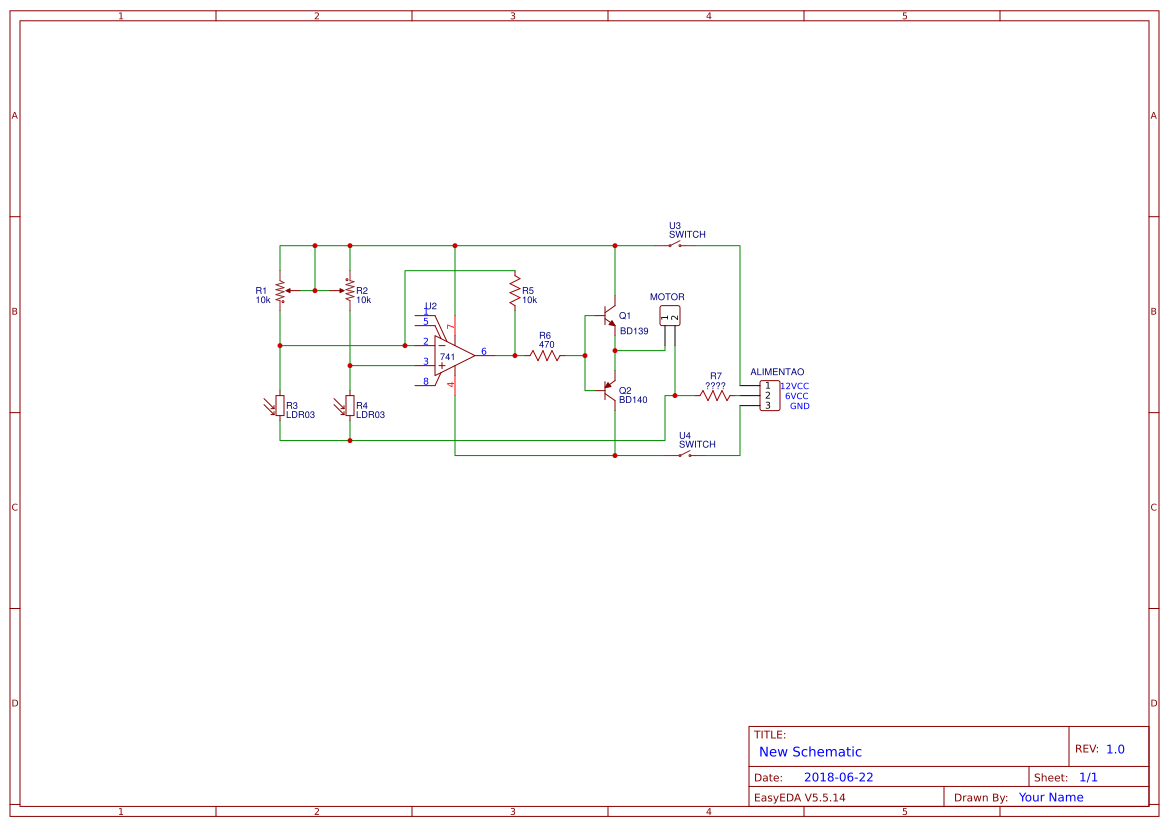Click the "ALIMENTAO" connector label

778,371
